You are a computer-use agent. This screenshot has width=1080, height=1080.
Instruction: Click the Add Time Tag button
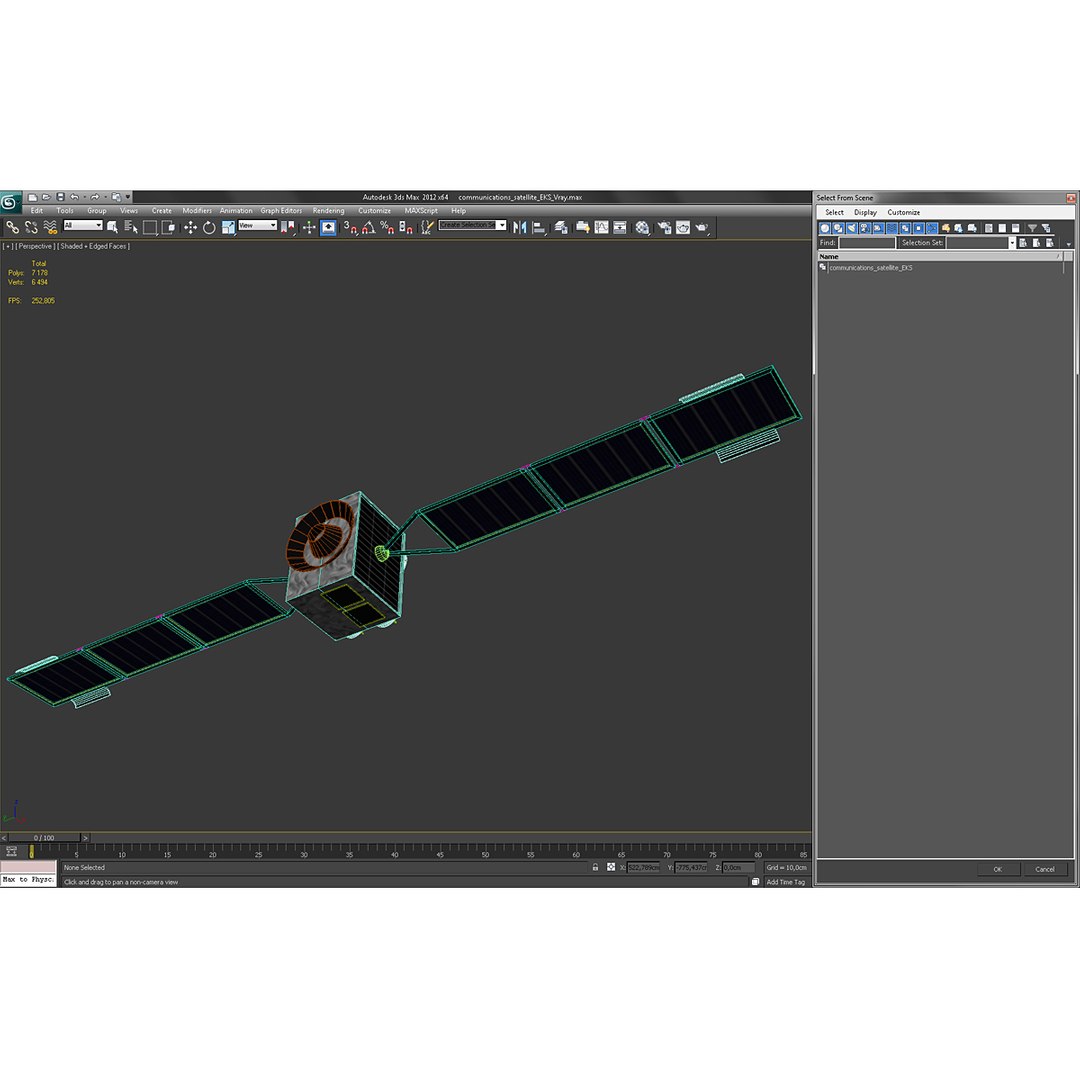point(785,882)
